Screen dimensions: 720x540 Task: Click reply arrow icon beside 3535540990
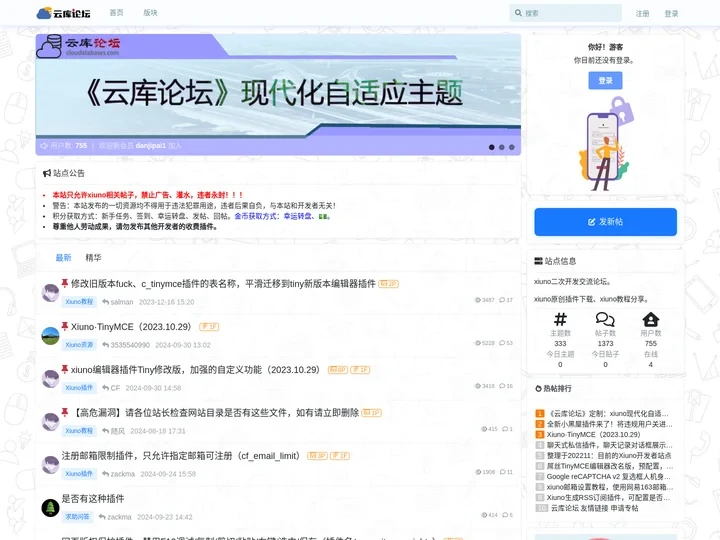click(x=105, y=345)
